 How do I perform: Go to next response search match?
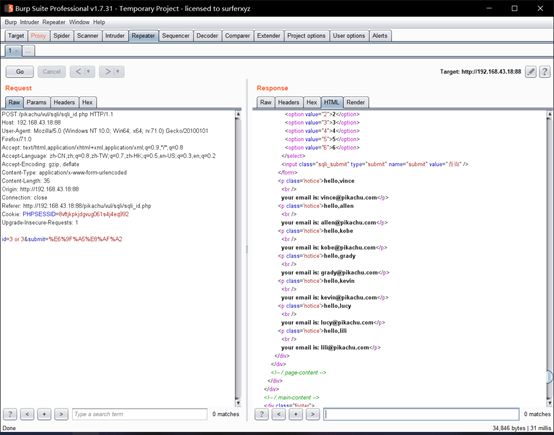[x=313, y=414]
